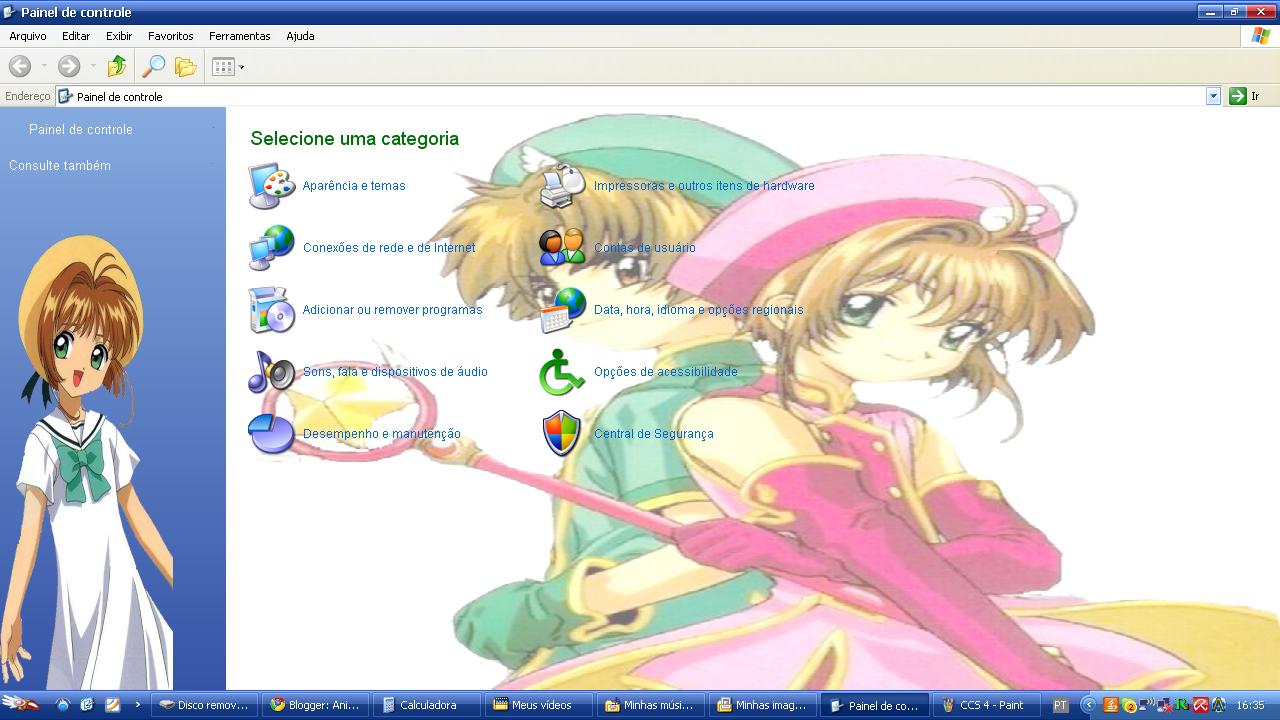Click the Forward navigation arrow

click(x=68, y=67)
